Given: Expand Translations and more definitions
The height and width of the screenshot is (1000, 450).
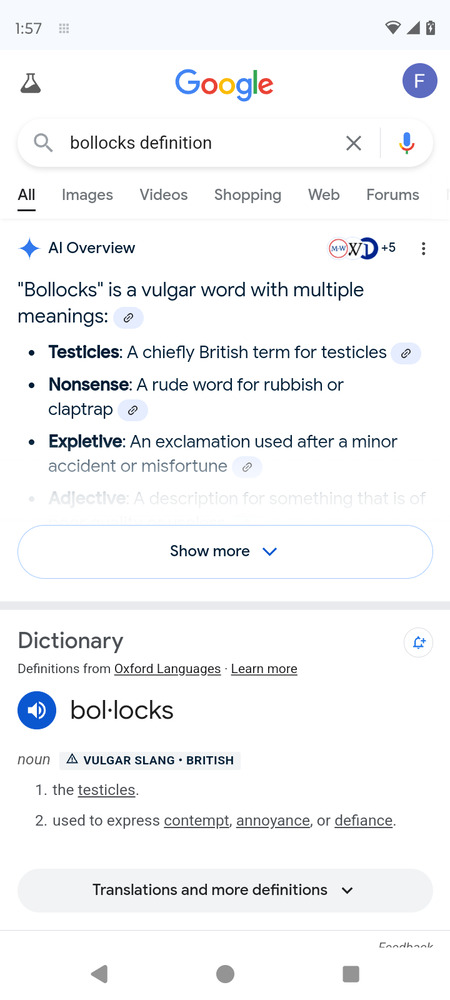Looking at the screenshot, I should point(225,890).
